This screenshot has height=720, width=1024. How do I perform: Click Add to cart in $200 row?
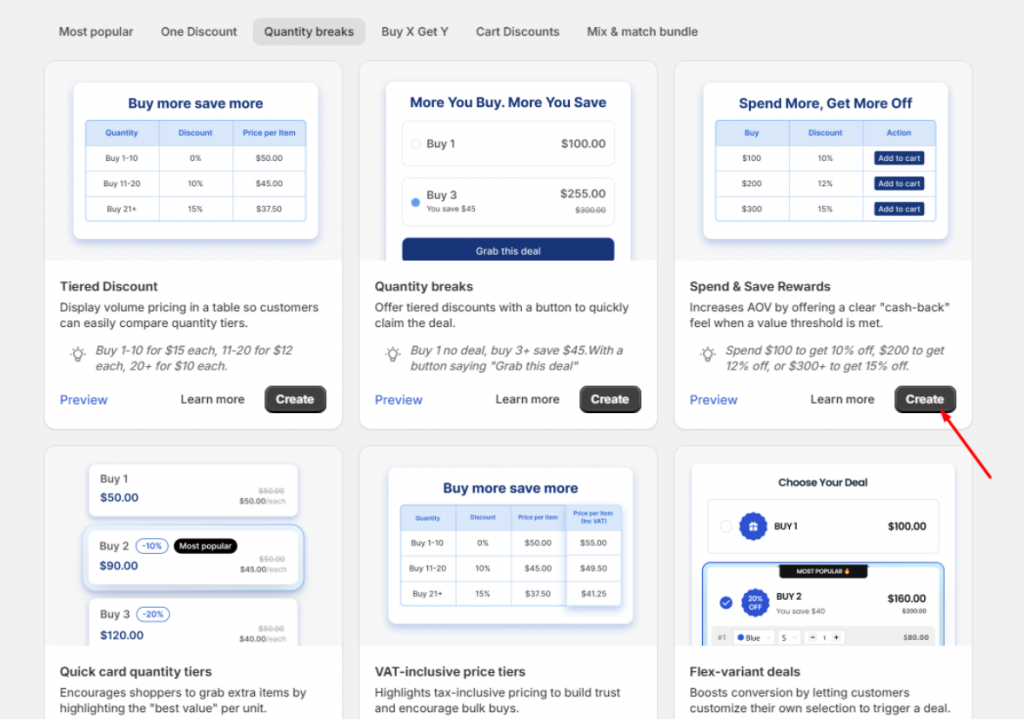899,184
